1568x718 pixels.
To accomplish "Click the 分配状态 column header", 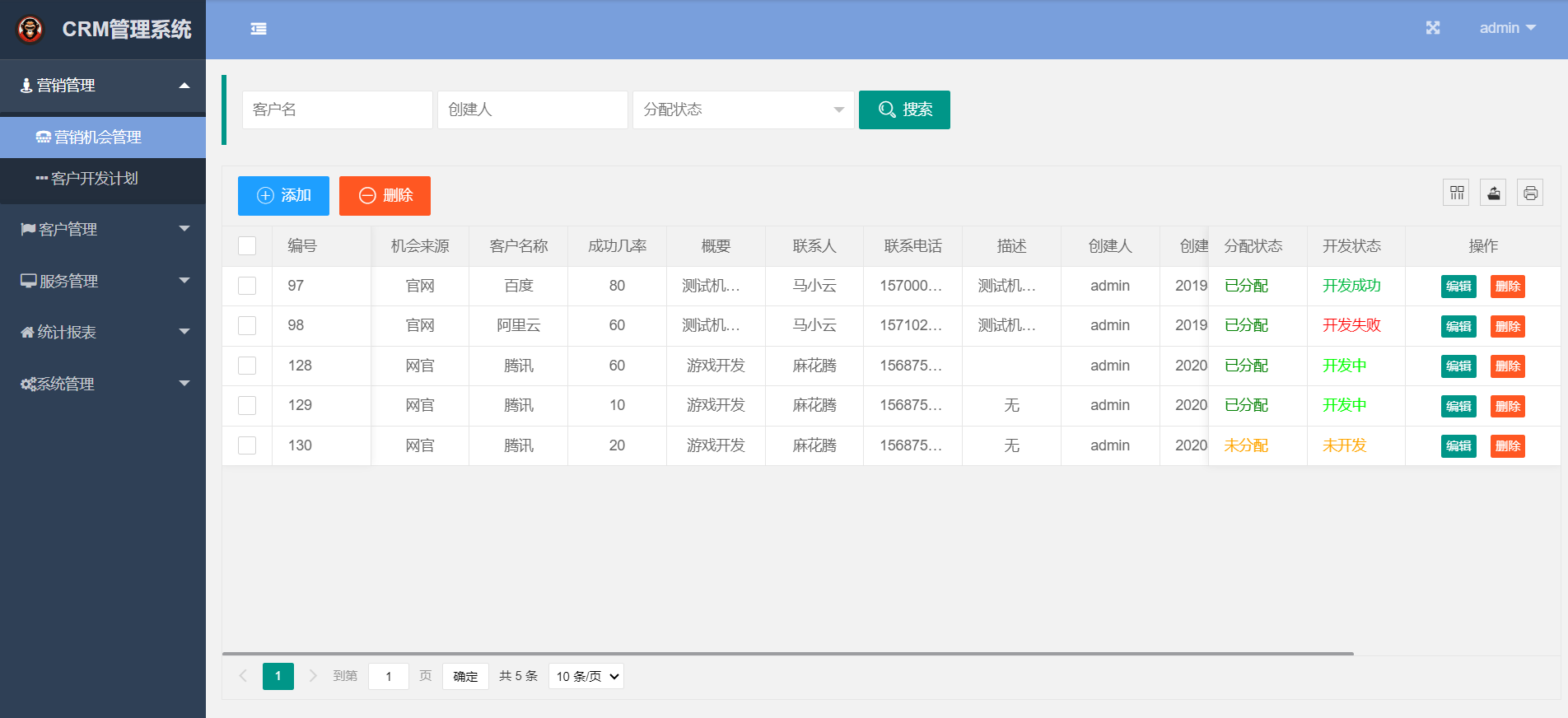I will (x=1258, y=246).
